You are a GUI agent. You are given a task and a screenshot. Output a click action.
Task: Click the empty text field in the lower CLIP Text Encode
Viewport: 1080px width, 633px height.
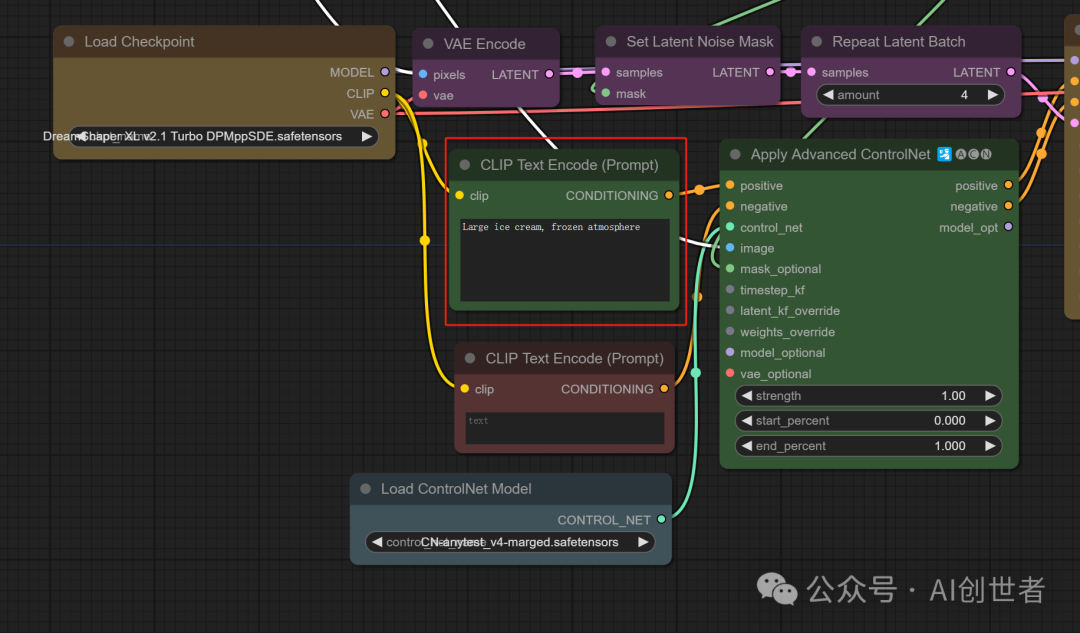(x=564, y=428)
